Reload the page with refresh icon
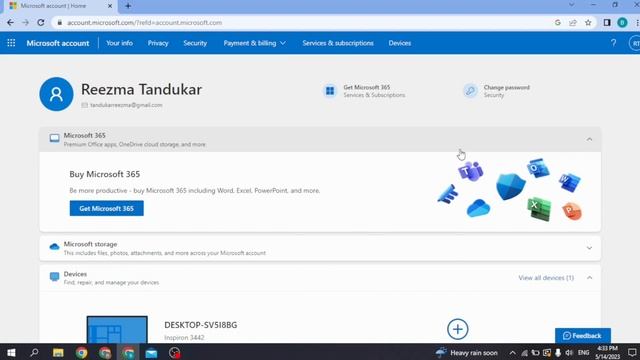Screen dimensions: 640x360 point(41,23)
